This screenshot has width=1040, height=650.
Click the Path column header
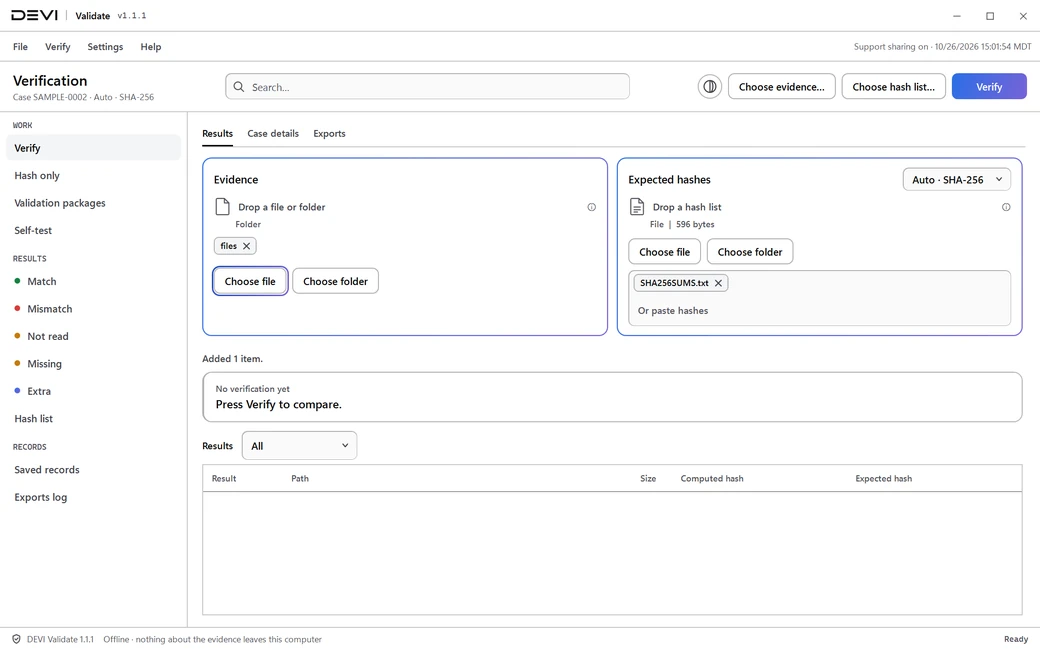300,478
